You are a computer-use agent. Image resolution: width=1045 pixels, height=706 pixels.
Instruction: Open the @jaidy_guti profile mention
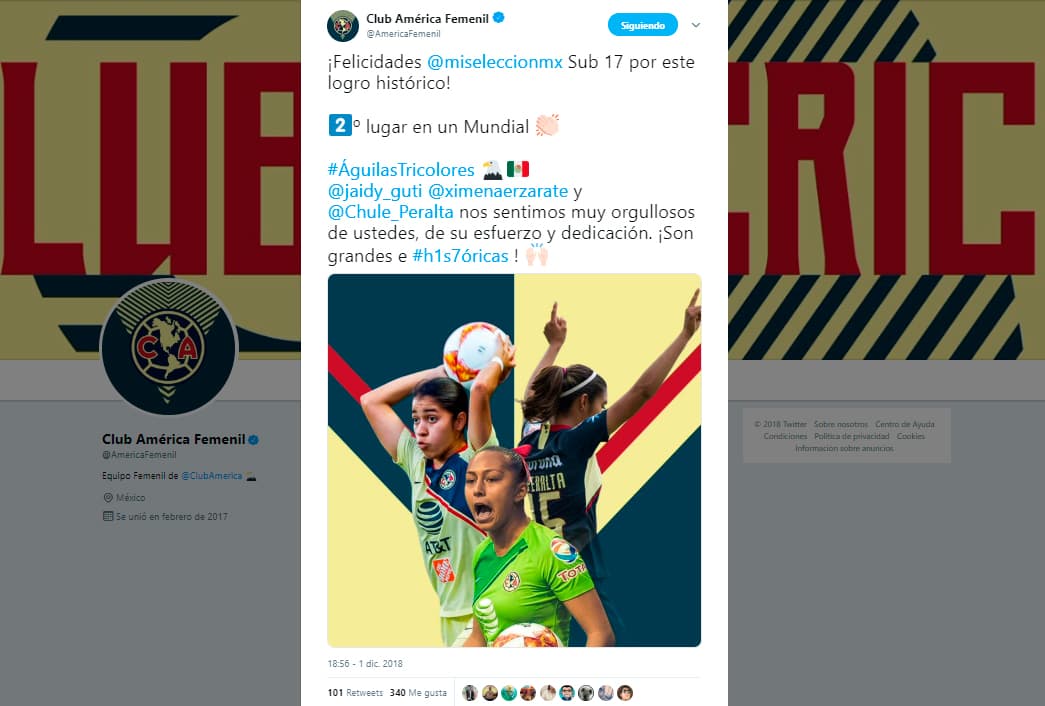click(375, 191)
